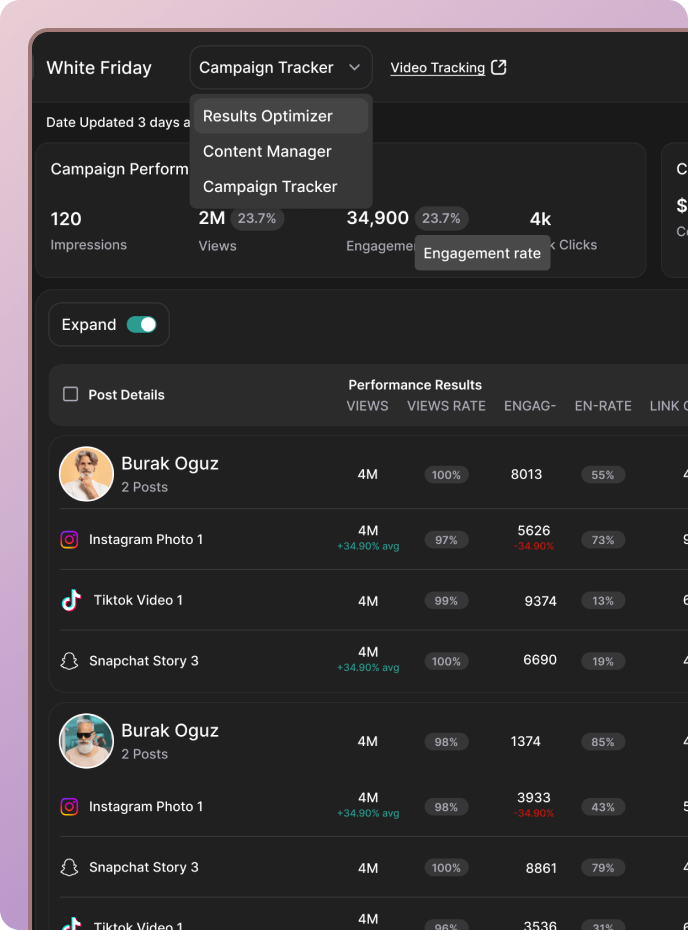Click the first Burak Oguz avatar with orange background
Image resolution: width=688 pixels, height=930 pixels.
[87, 474]
